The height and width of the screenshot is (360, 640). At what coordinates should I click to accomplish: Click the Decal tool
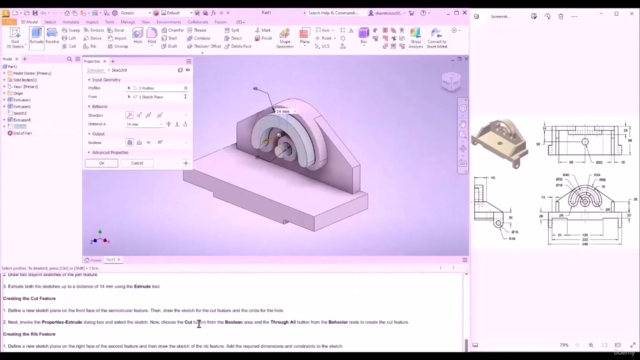(116, 30)
